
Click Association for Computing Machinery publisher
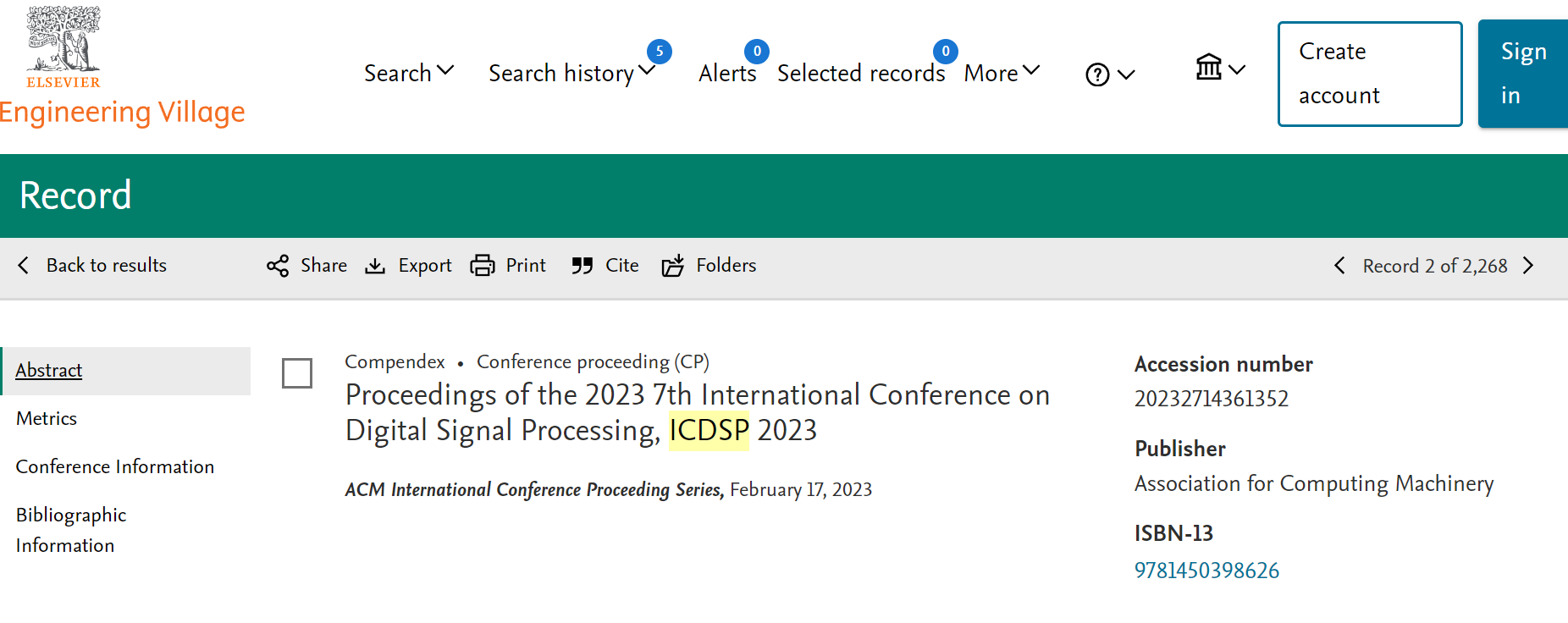pyautogui.click(x=1314, y=484)
